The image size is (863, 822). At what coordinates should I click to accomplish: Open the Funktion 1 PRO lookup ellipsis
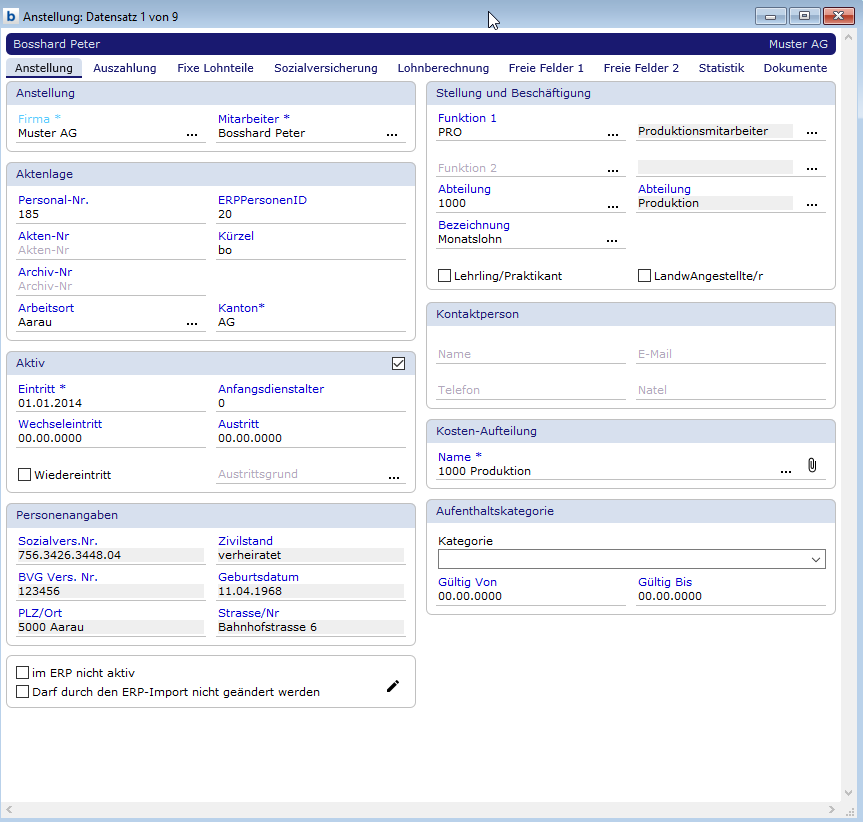pos(612,132)
